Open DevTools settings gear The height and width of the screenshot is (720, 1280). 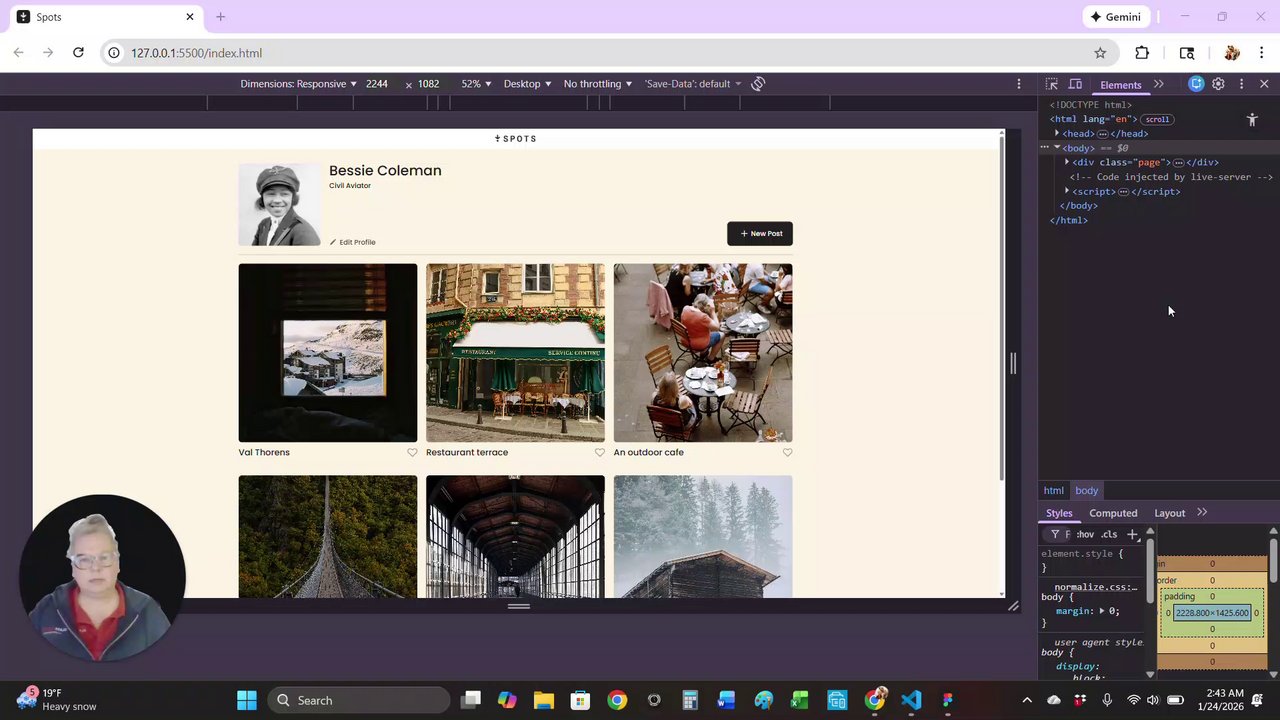click(x=1218, y=84)
